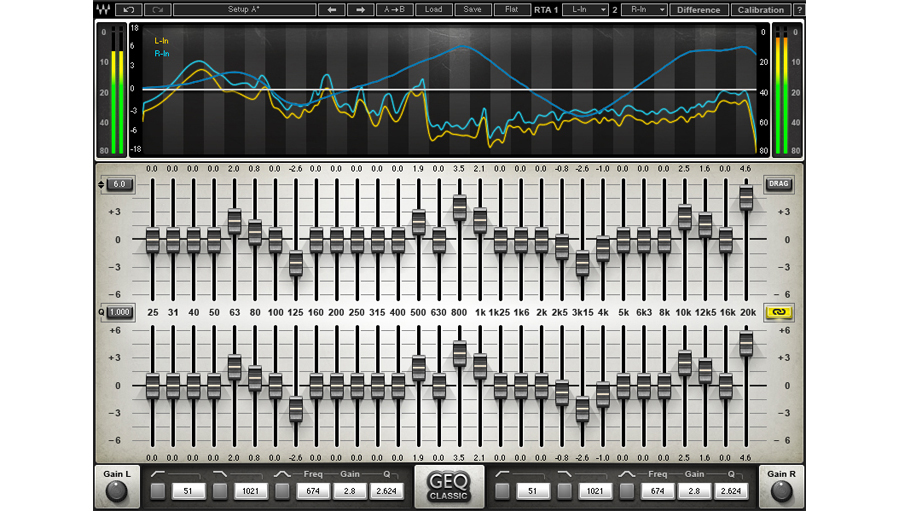
Task: Click the upper bank 1k fader
Action: point(480,220)
